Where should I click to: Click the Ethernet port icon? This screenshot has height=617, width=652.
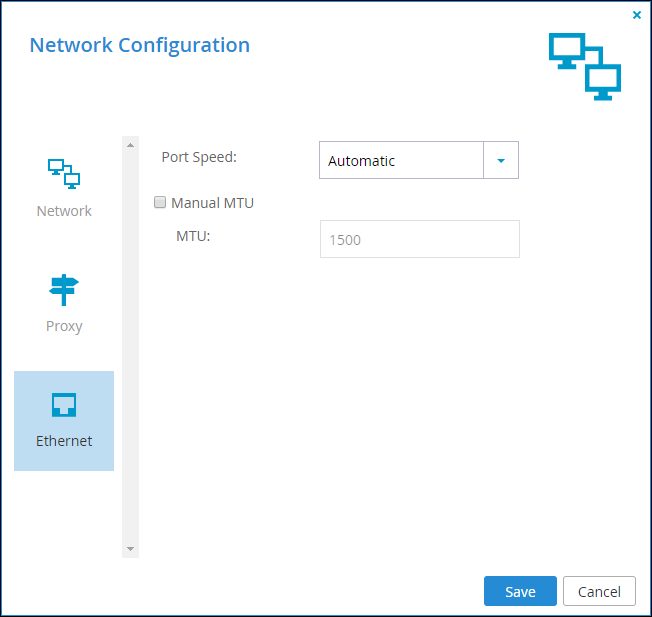coord(64,405)
